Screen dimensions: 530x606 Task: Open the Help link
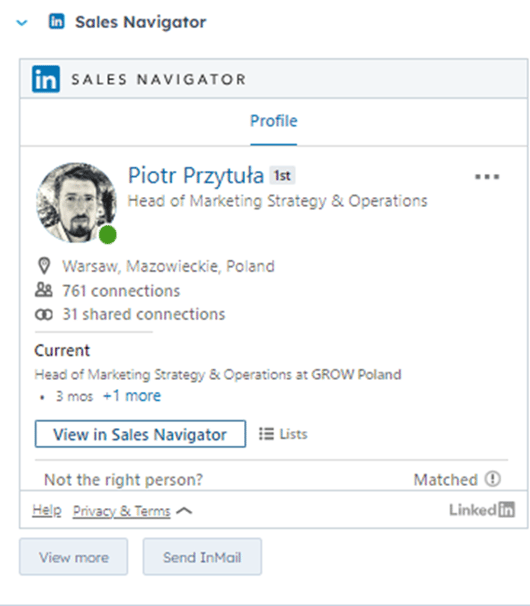(x=47, y=510)
